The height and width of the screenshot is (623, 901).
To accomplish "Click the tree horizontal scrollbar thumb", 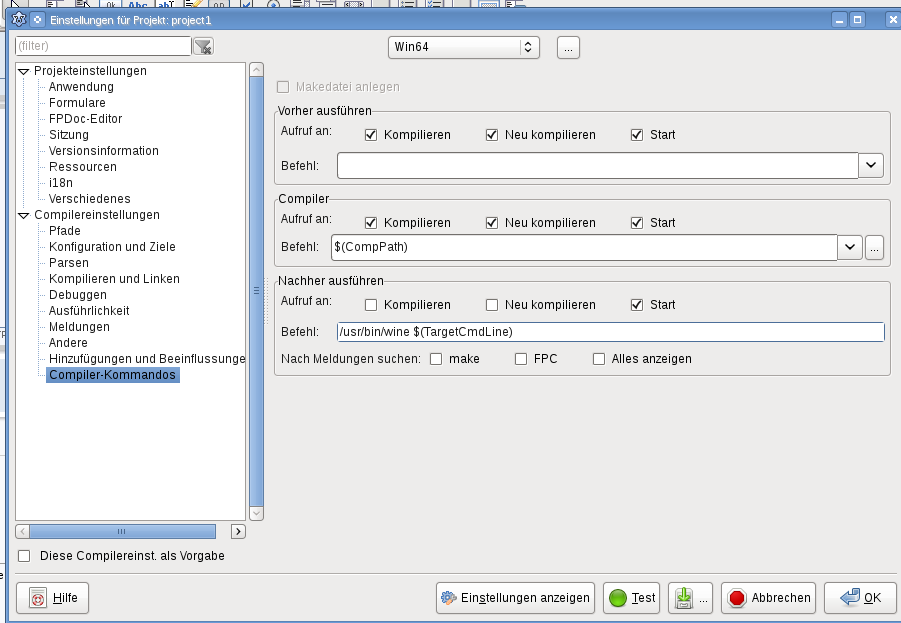I will [120, 532].
